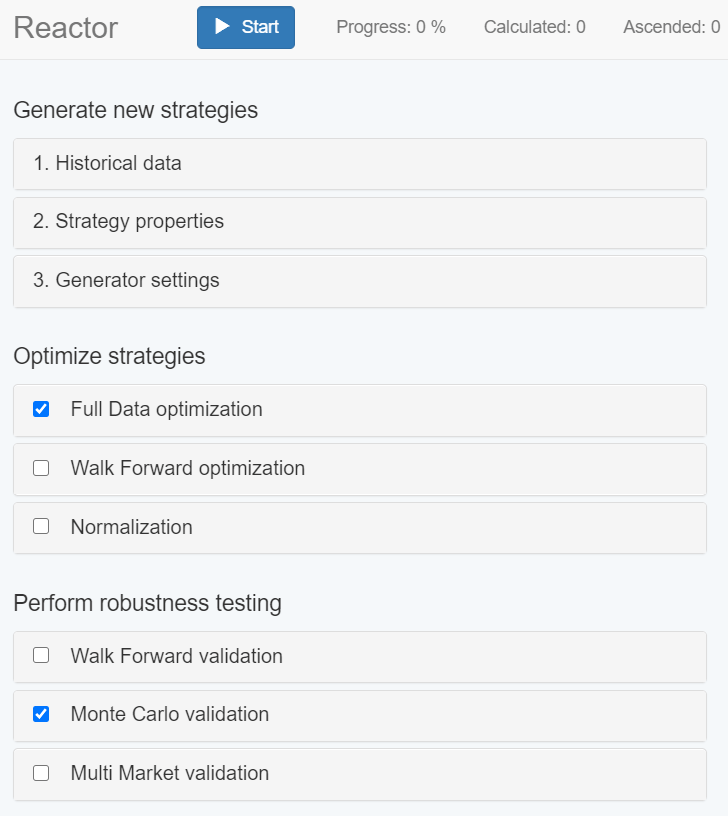This screenshot has height=816, width=728.
Task: Check the Multi Market validation checkbox
Action: point(41,773)
